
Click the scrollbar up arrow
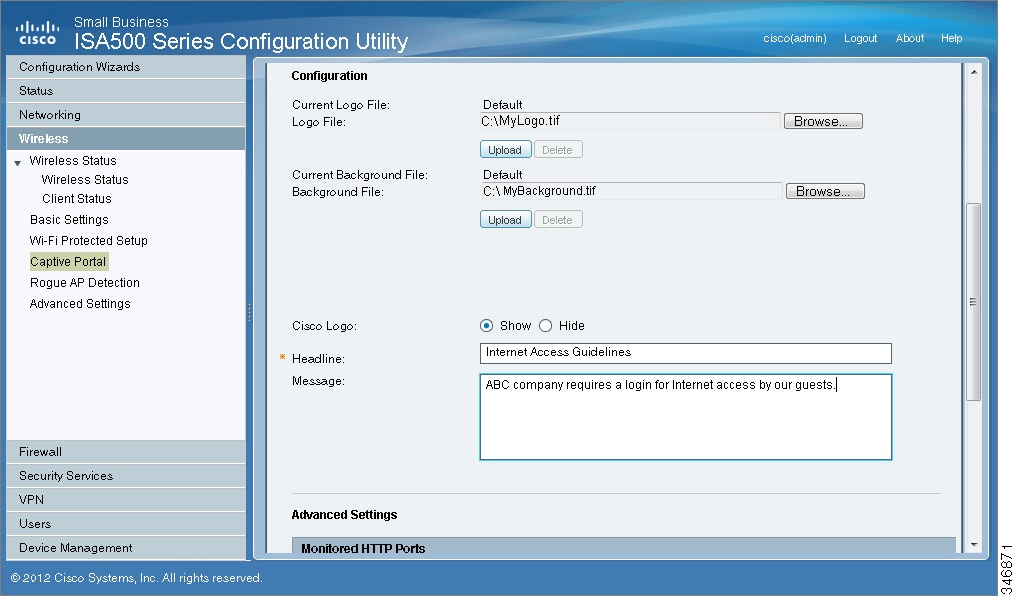[x=974, y=72]
